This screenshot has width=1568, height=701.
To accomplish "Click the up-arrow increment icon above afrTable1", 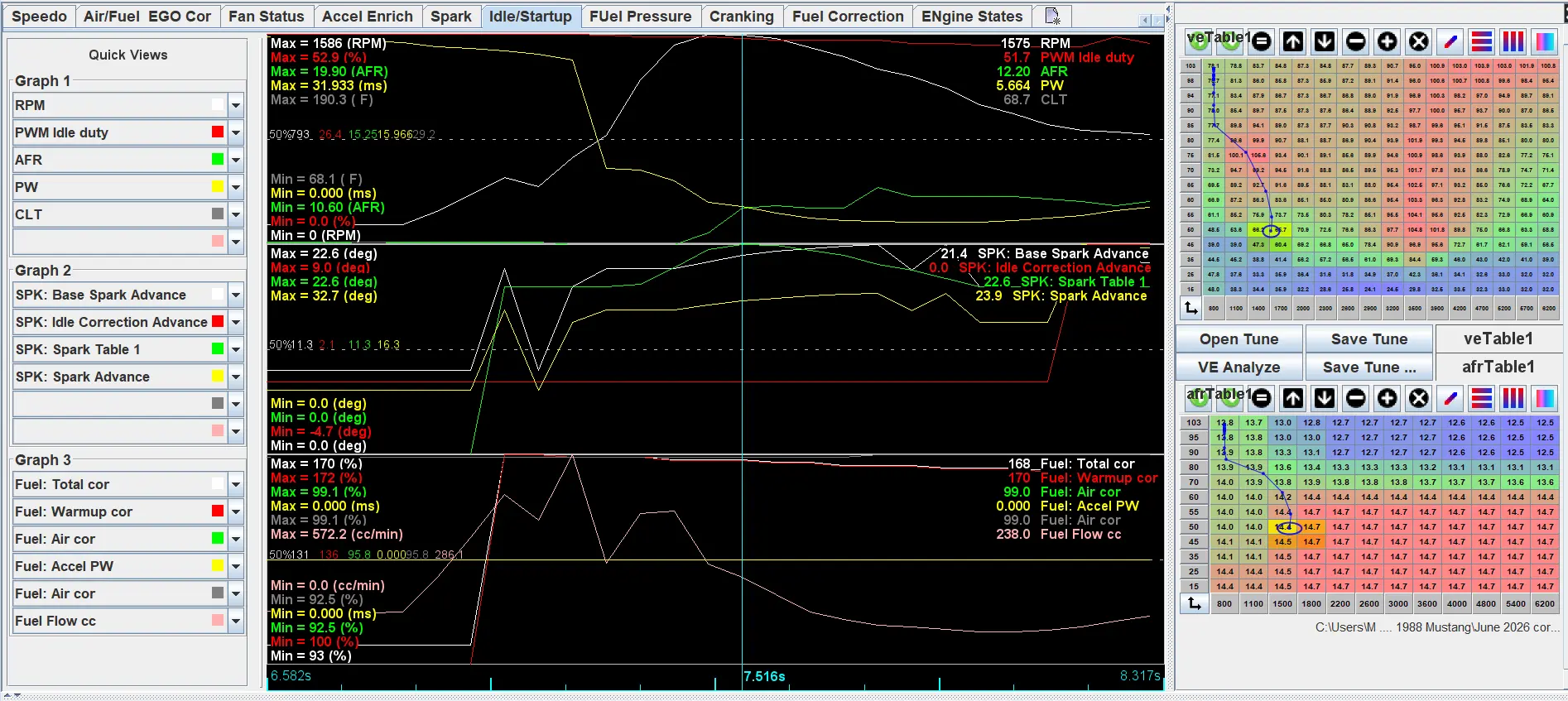I will point(1293,398).
